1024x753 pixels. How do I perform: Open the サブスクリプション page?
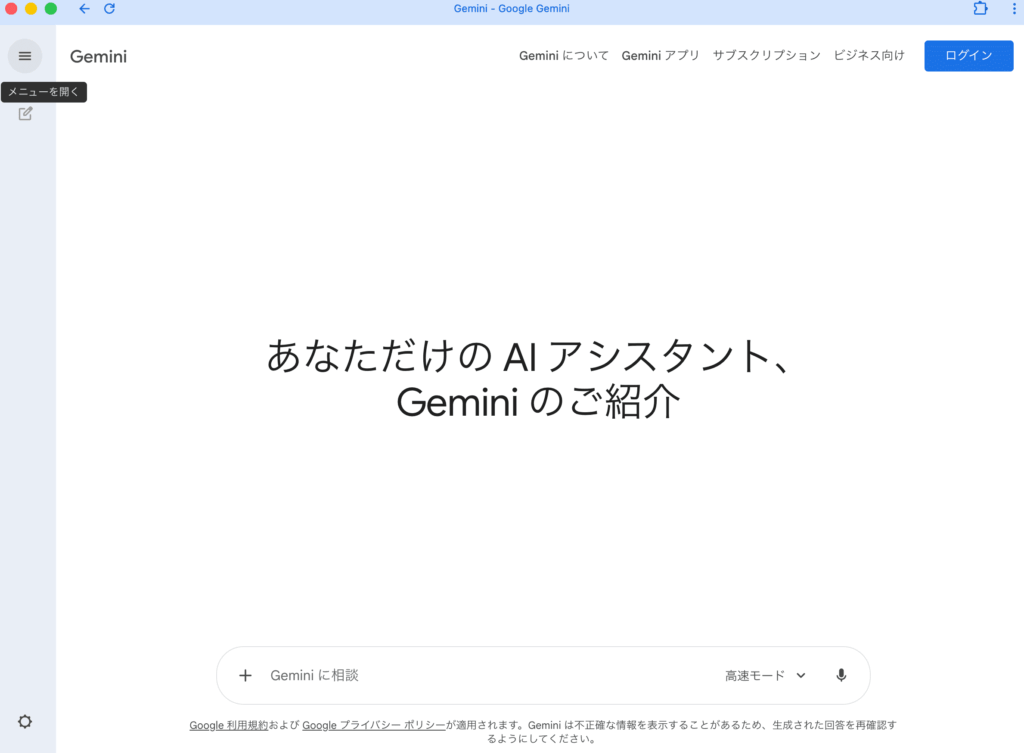click(767, 56)
